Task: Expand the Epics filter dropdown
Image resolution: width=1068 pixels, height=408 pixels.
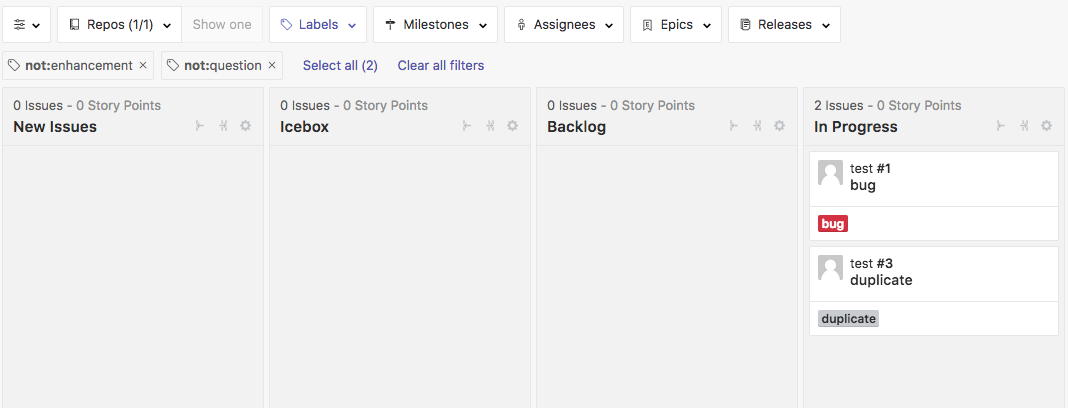Action: coord(676,25)
